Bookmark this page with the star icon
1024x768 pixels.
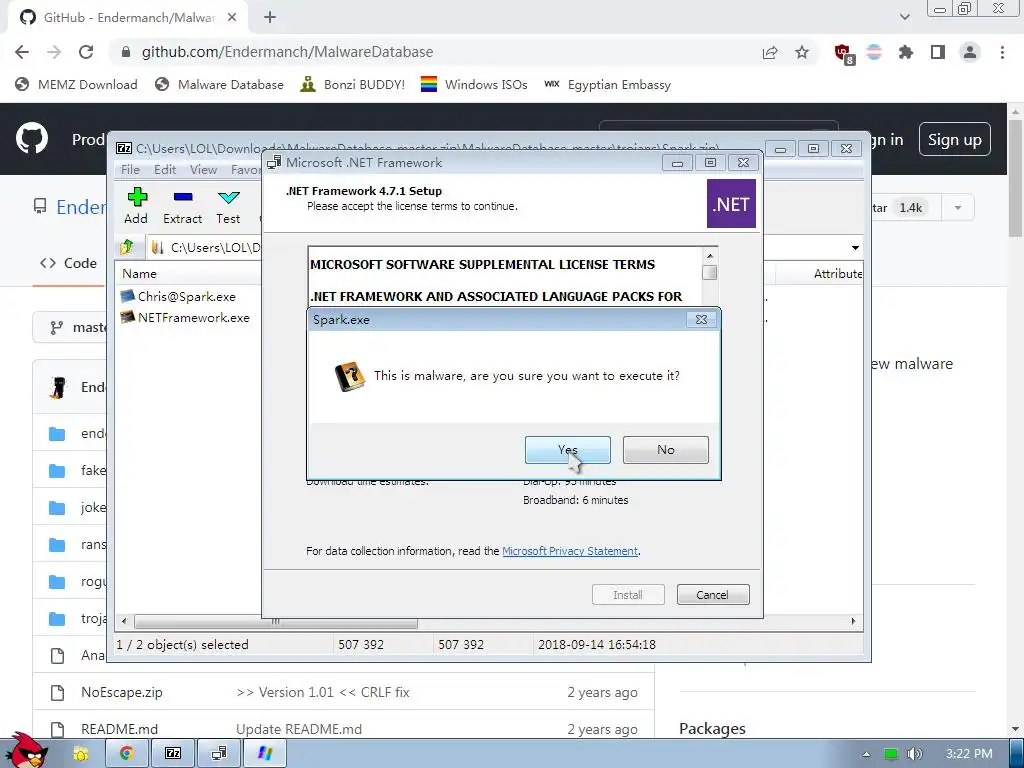pos(802,52)
